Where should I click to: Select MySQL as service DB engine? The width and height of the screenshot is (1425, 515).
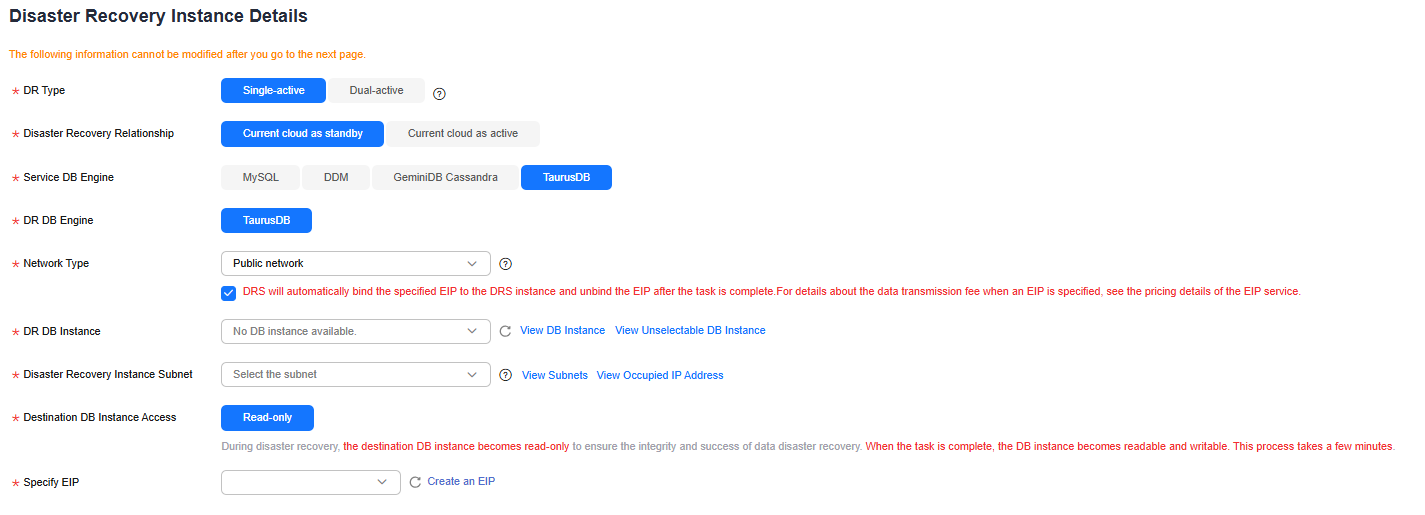click(x=260, y=178)
